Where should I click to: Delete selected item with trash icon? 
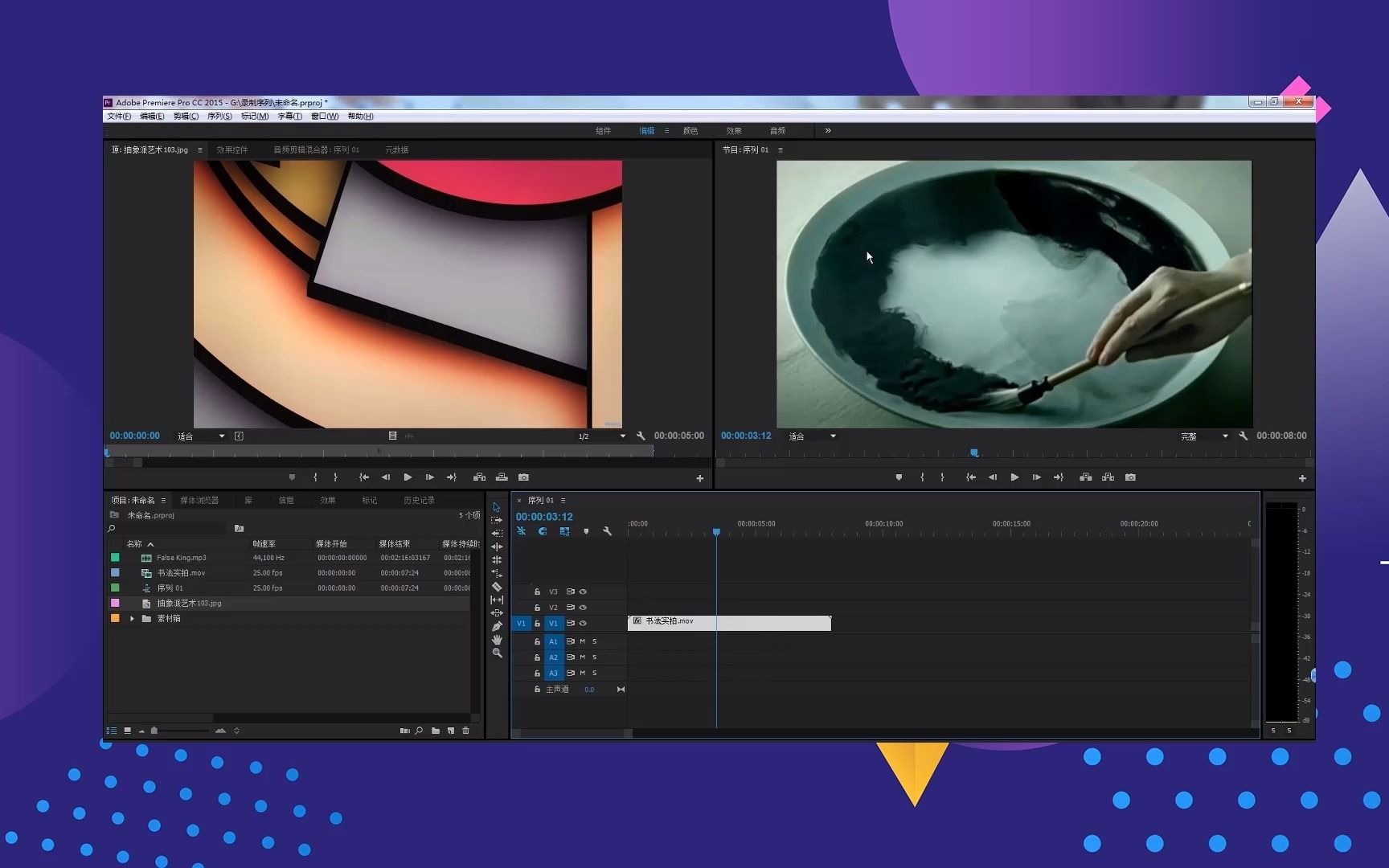465,731
